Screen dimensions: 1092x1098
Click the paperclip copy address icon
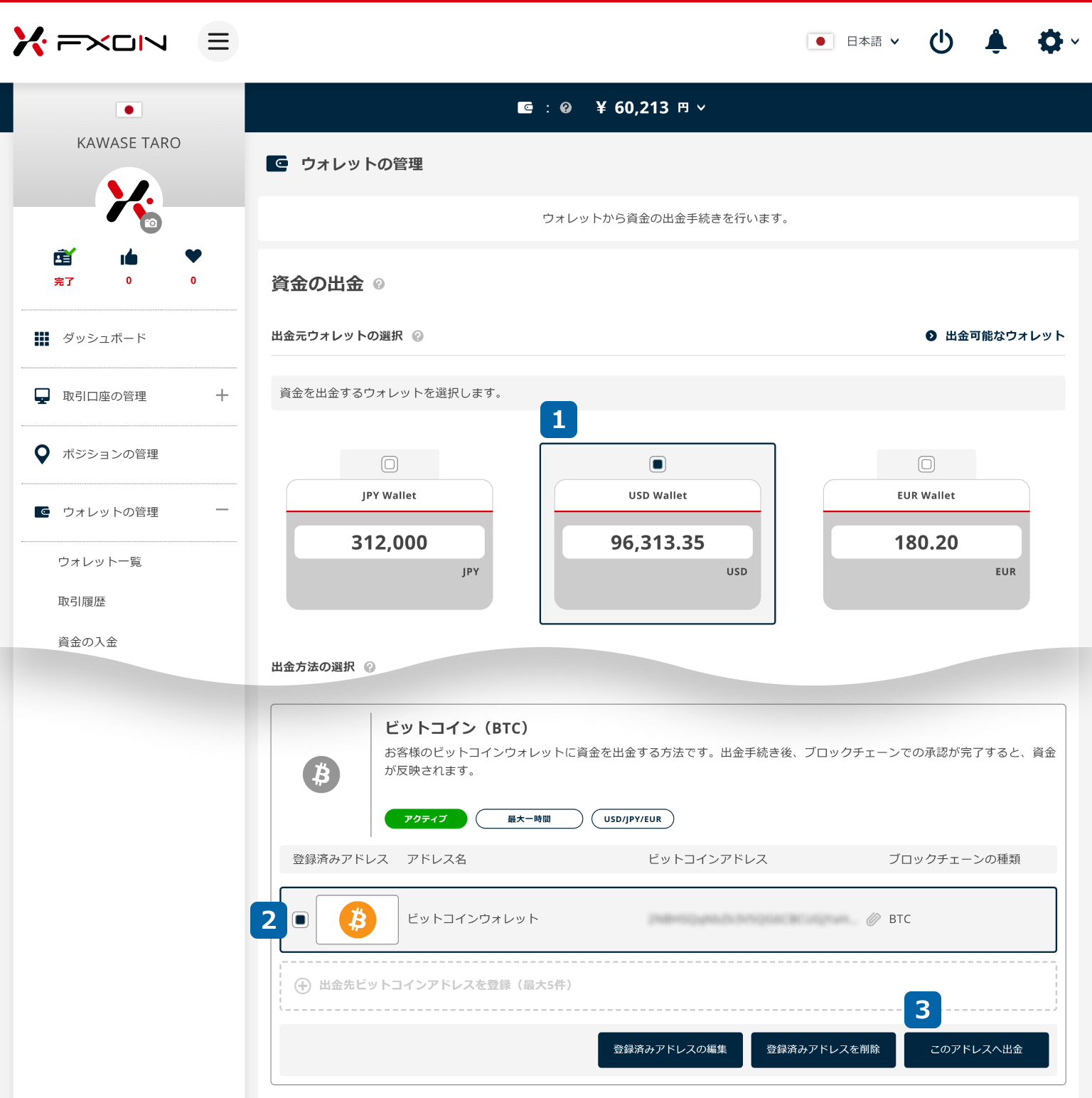(x=874, y=920)
